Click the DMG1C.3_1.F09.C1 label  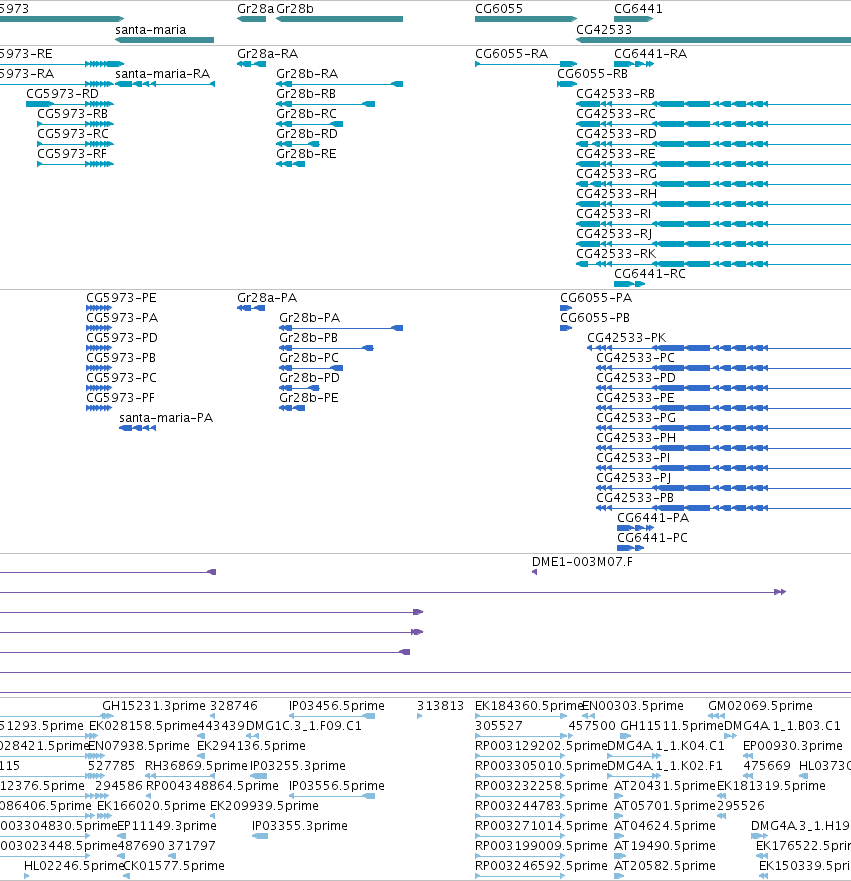click(304, 726)
